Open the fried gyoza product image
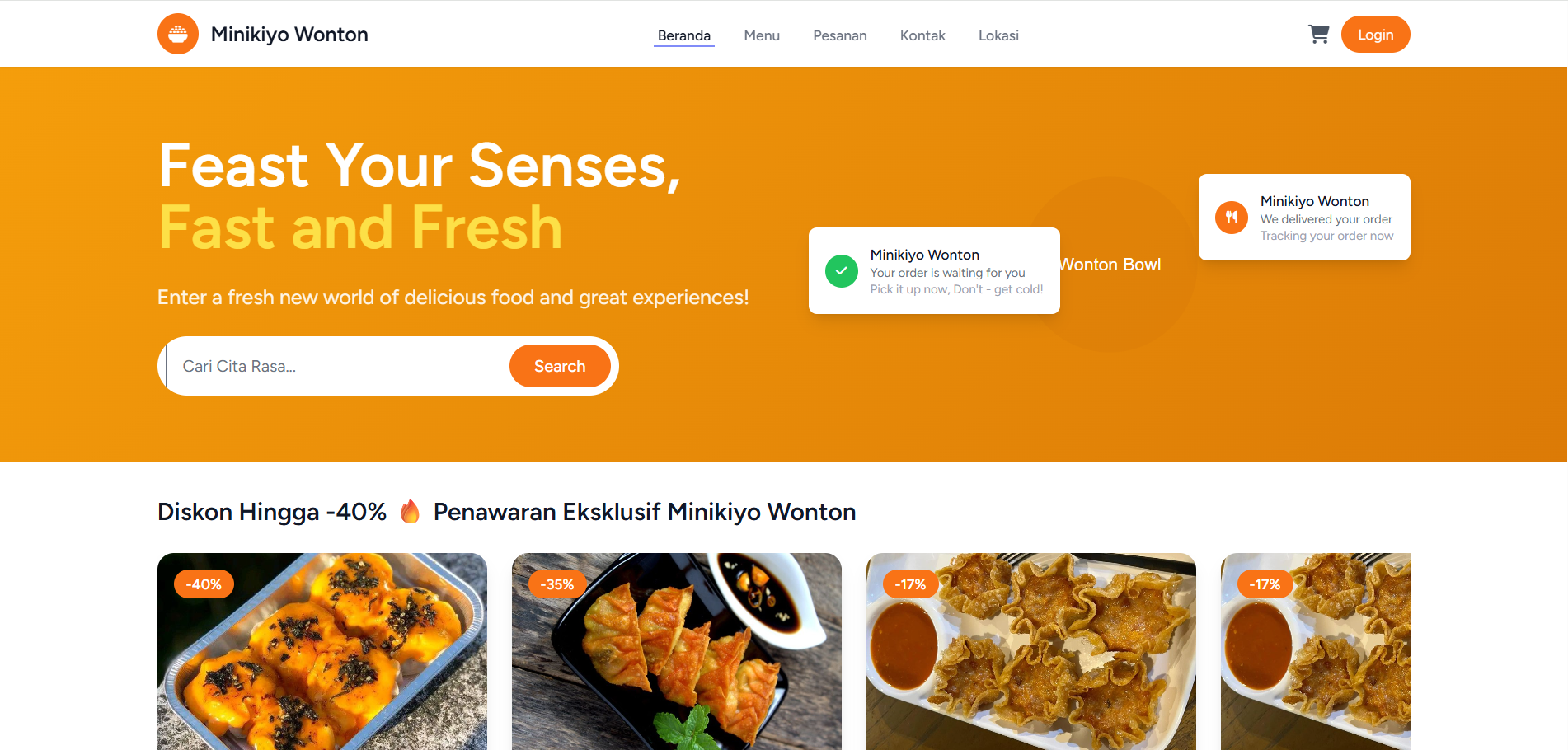1568x750 pixels. 677,651
